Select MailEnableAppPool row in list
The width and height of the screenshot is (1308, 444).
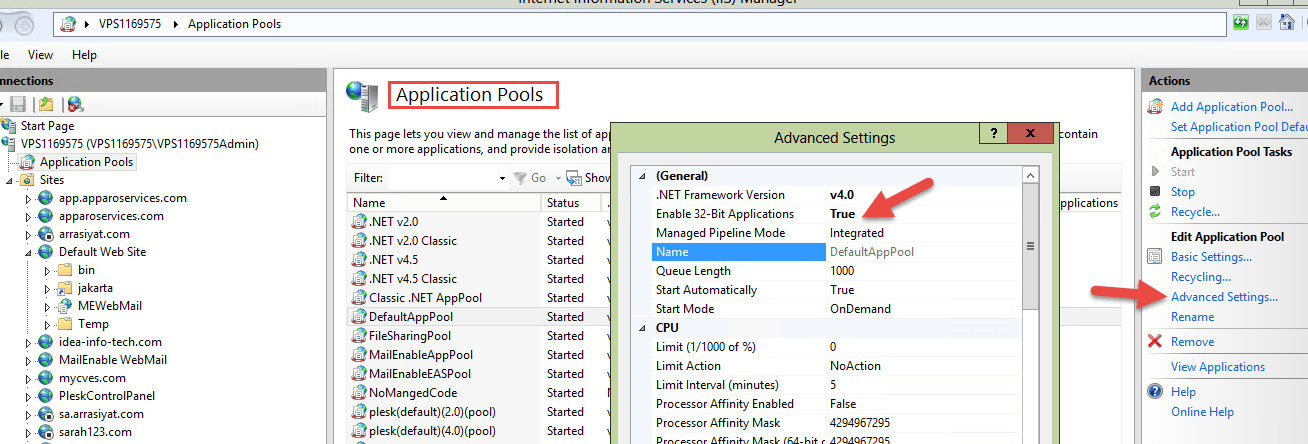pyautogui.click(x=479, y=355)
